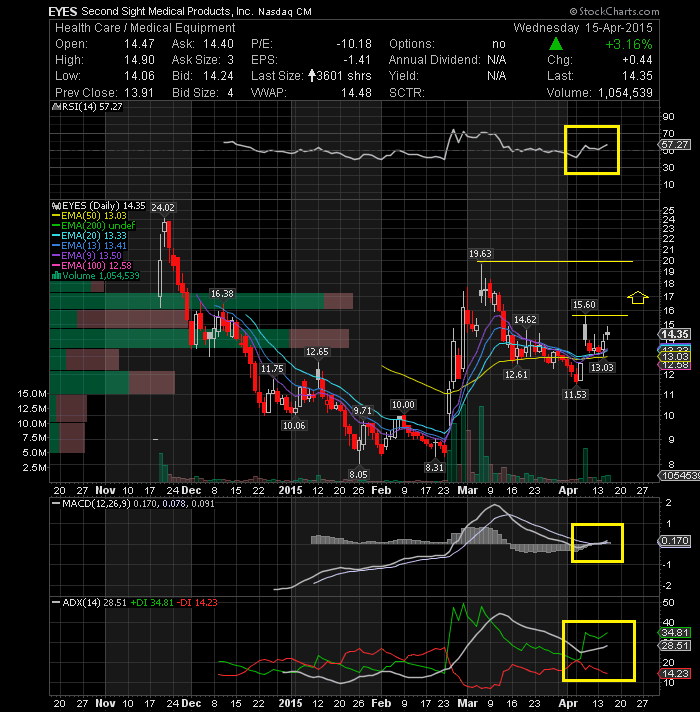Click the EPS value -1.41

[356, 60]
